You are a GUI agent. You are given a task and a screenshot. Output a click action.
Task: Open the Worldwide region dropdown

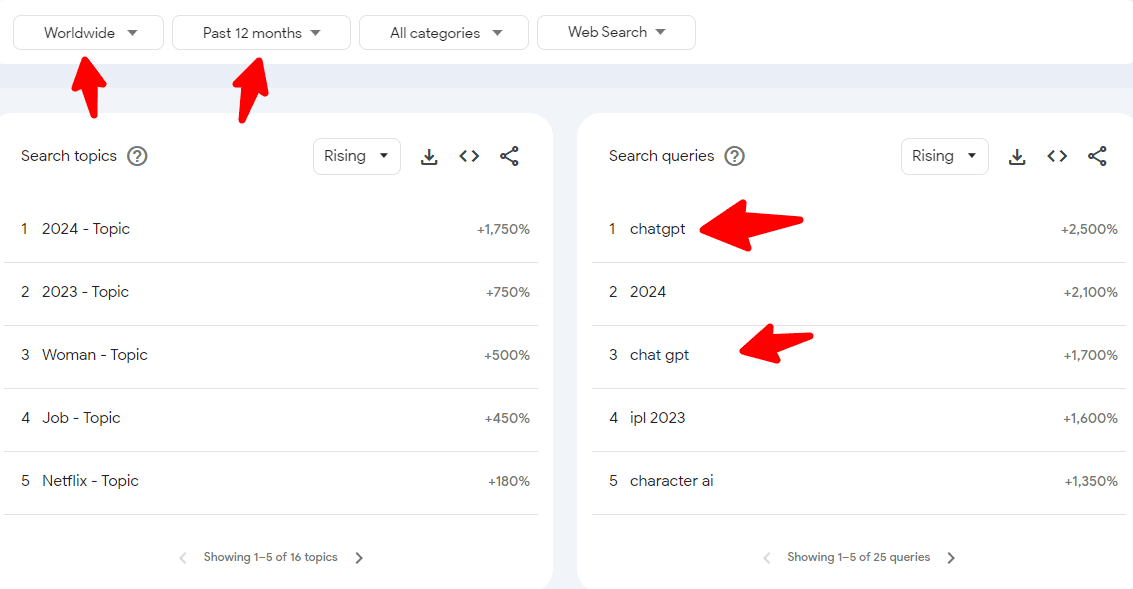(88, 32)
